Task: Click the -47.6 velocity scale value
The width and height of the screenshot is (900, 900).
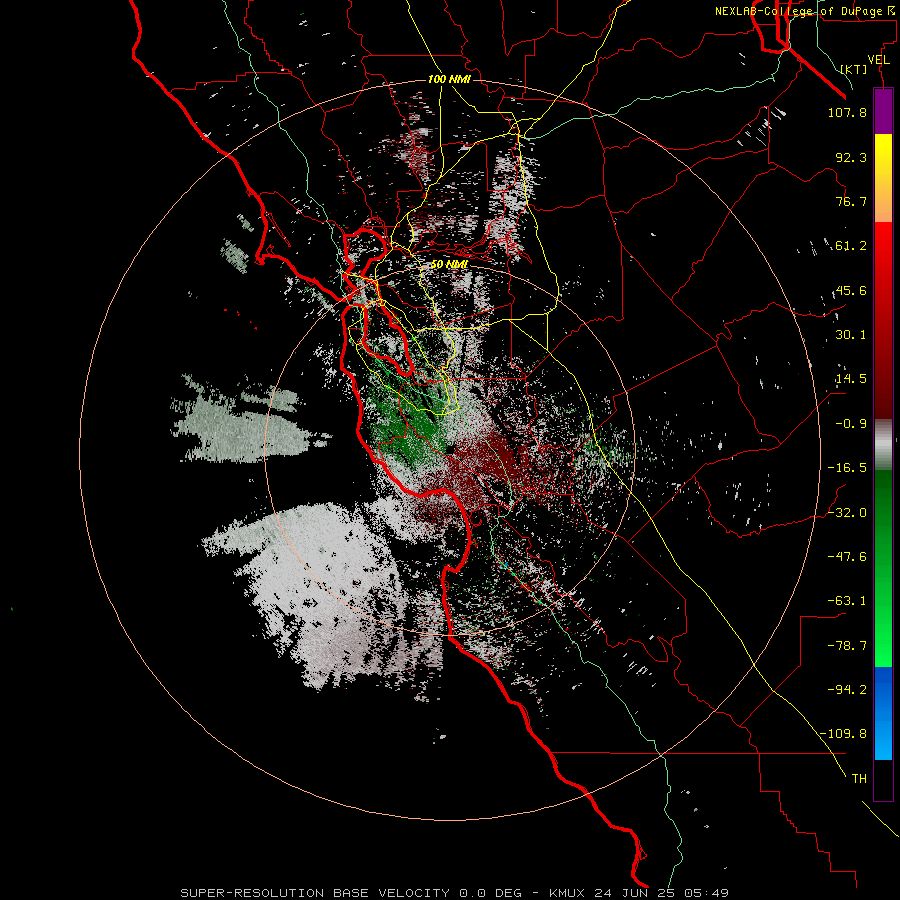Action: coord(847,557)
